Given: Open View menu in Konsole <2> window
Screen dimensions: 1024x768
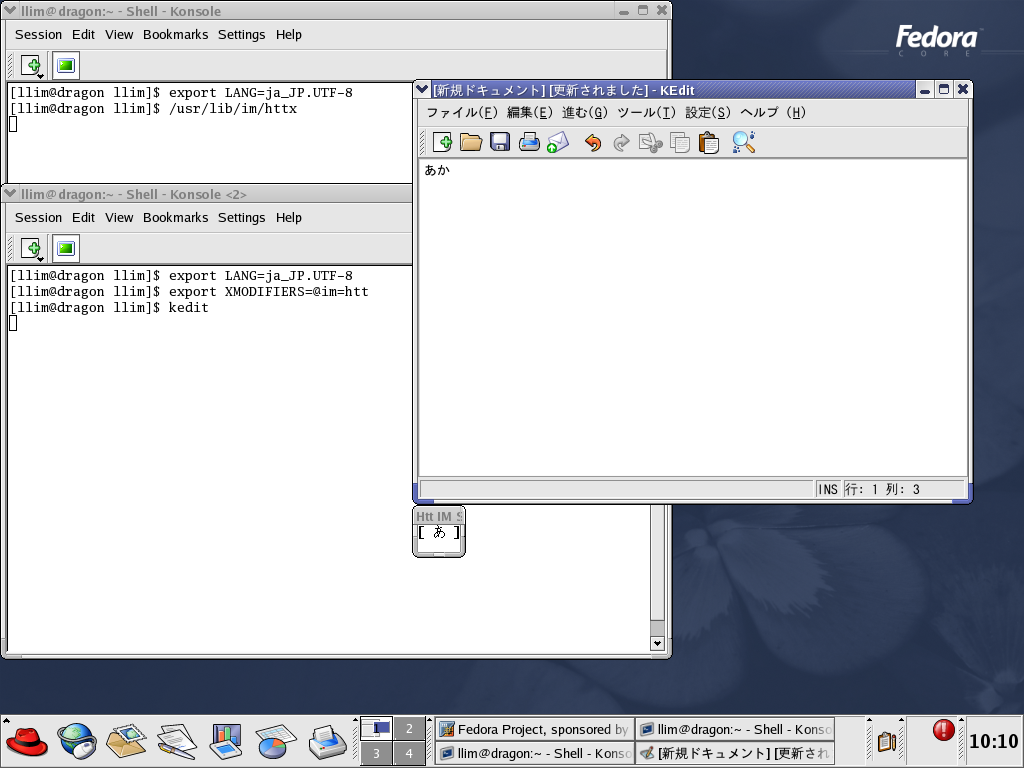Looking at the screenshot, I should pyautogui.click(x=119, y=217).
